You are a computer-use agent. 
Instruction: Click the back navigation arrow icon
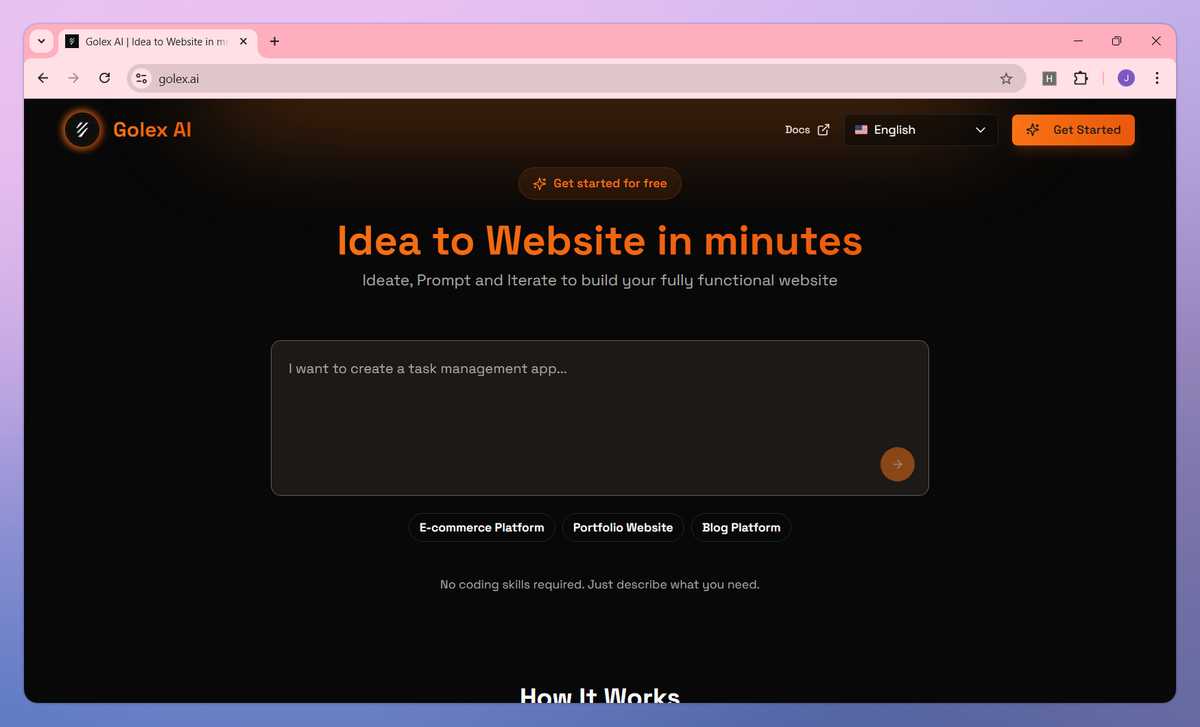[42, 77]
